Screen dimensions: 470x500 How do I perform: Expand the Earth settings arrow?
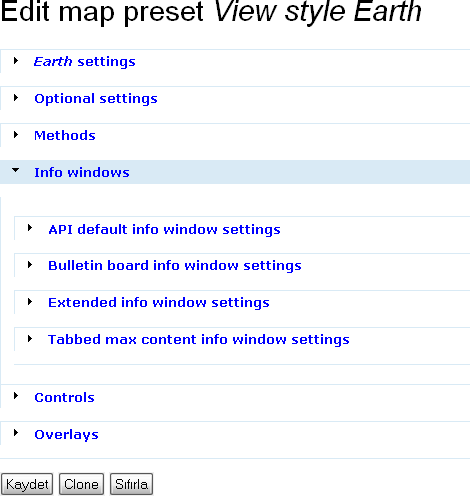pyautogui.click(x=16, y=61)
